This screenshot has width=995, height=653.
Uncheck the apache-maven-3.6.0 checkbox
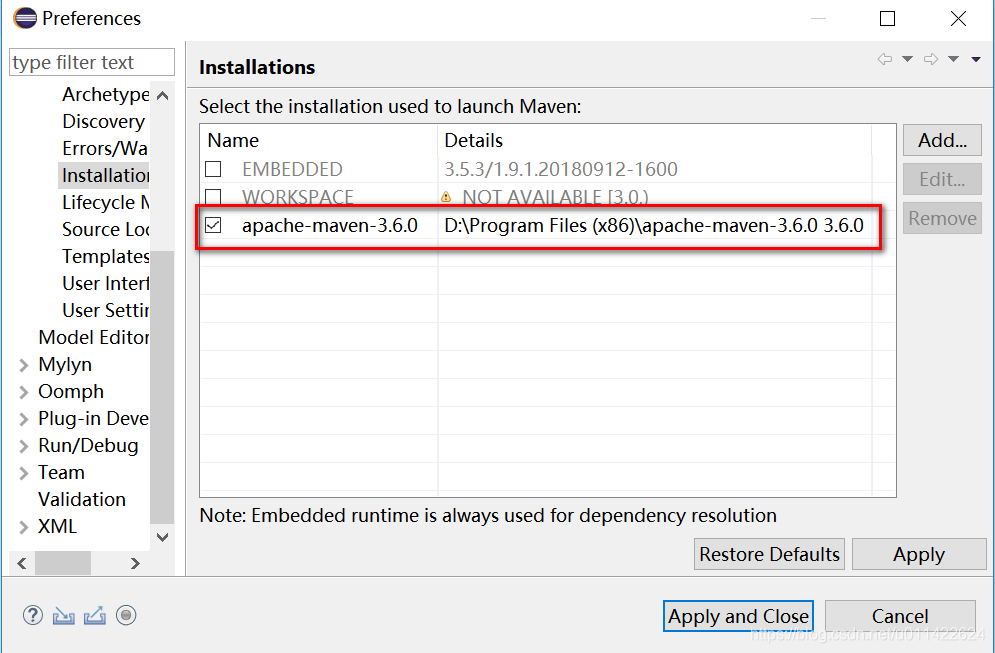213,225
